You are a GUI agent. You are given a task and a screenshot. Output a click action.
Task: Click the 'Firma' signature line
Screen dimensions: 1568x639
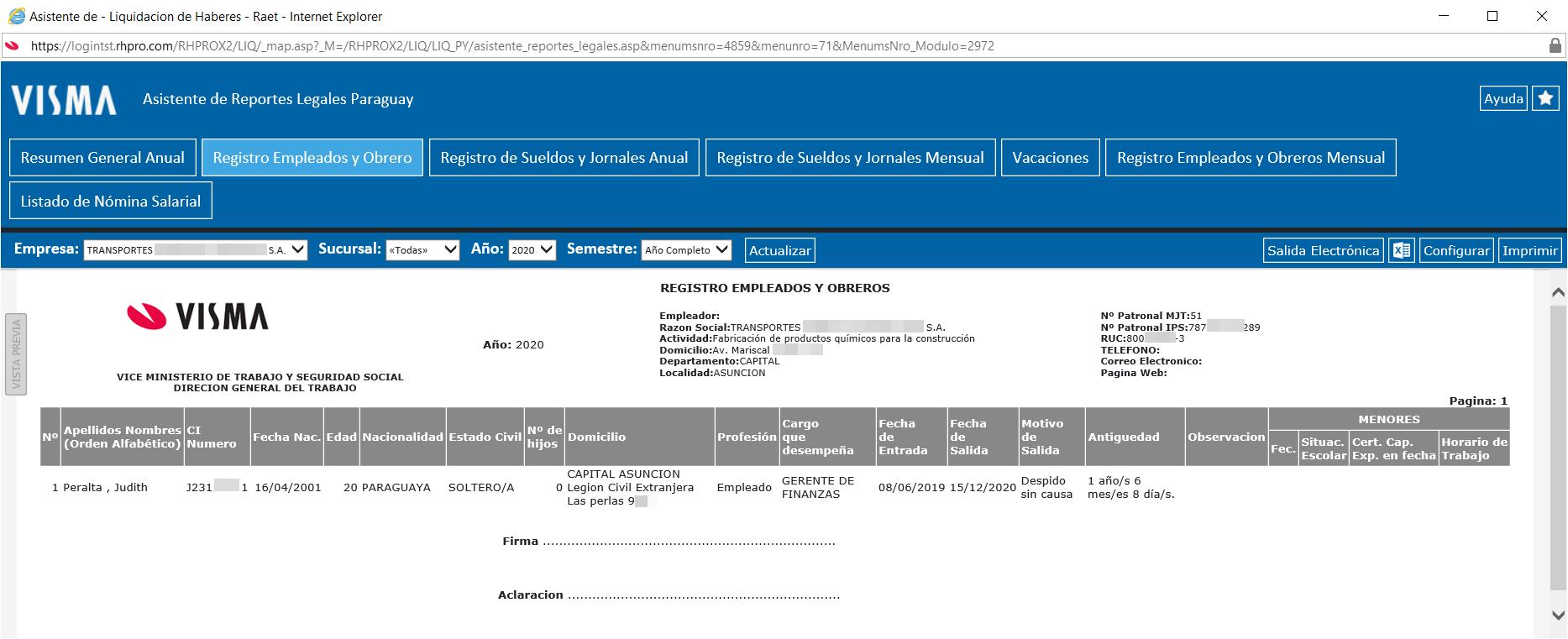coord(669,542)
